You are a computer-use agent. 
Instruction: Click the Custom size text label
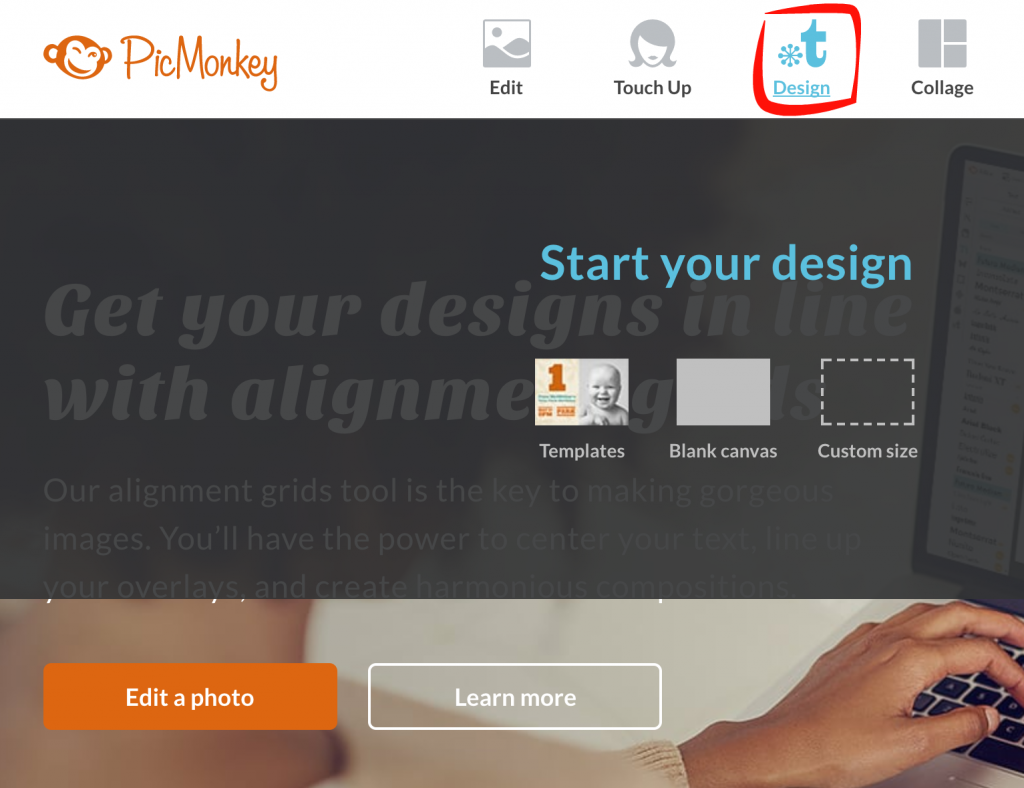[x=867, y=451]
